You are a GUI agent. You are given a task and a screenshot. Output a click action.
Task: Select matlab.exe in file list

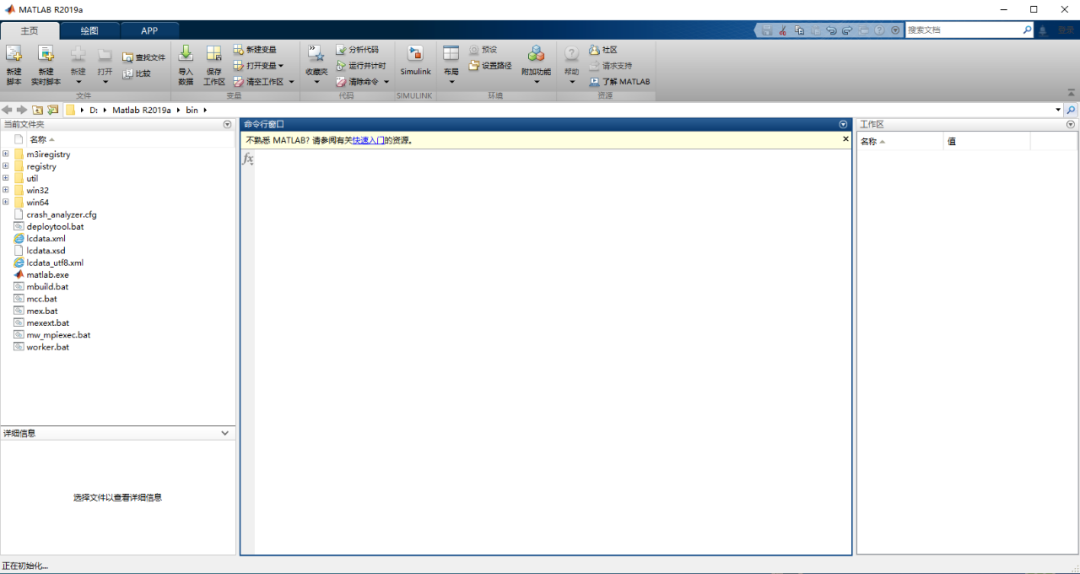coord(48,274)
